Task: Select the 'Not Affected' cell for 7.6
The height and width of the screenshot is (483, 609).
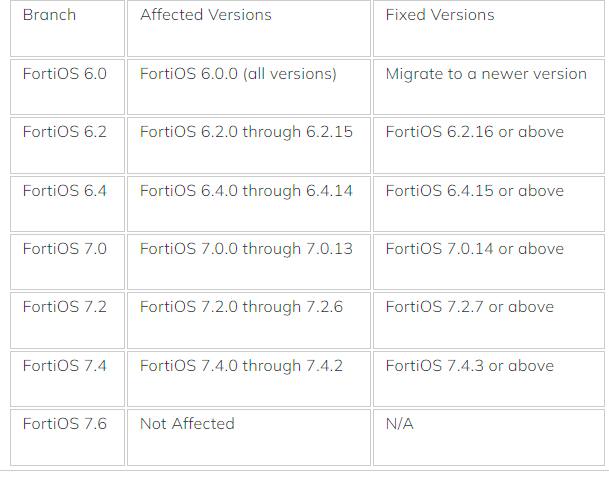Action: 249,437
